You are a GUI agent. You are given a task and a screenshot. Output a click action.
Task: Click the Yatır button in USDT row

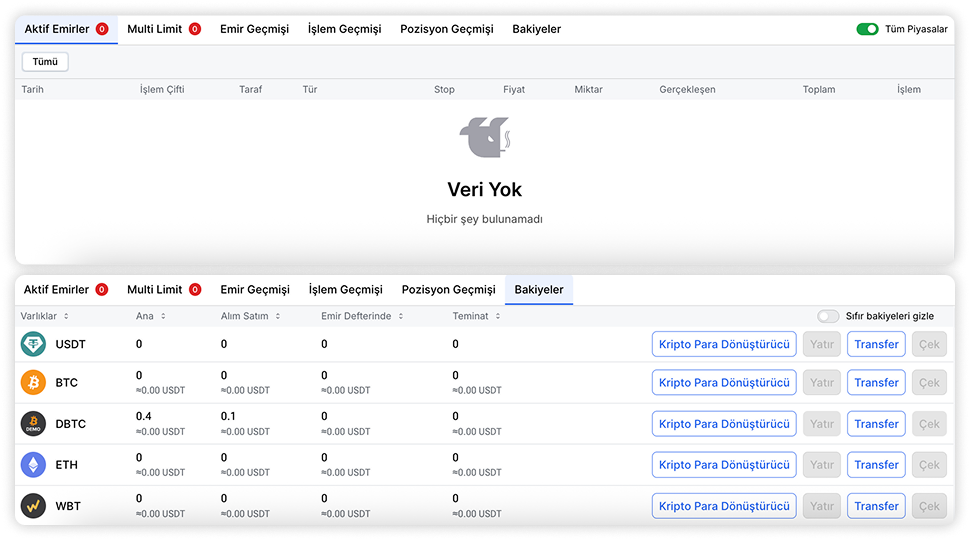tap(821, 344)
